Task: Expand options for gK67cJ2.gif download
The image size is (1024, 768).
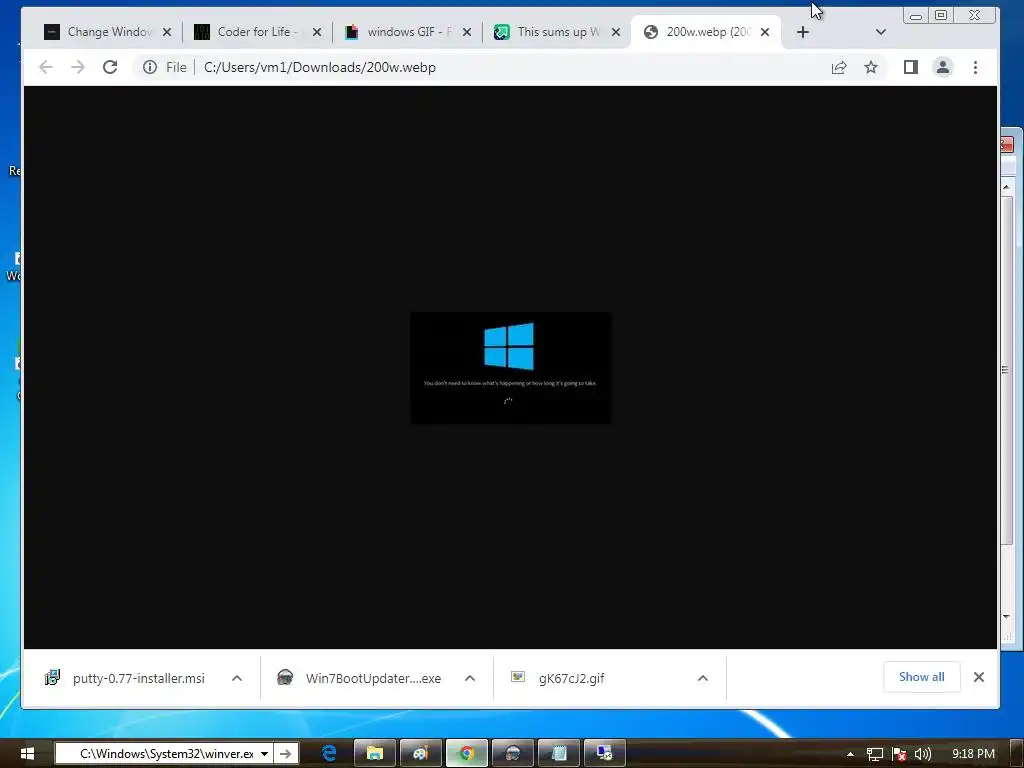Action: [x=703, y=679]
